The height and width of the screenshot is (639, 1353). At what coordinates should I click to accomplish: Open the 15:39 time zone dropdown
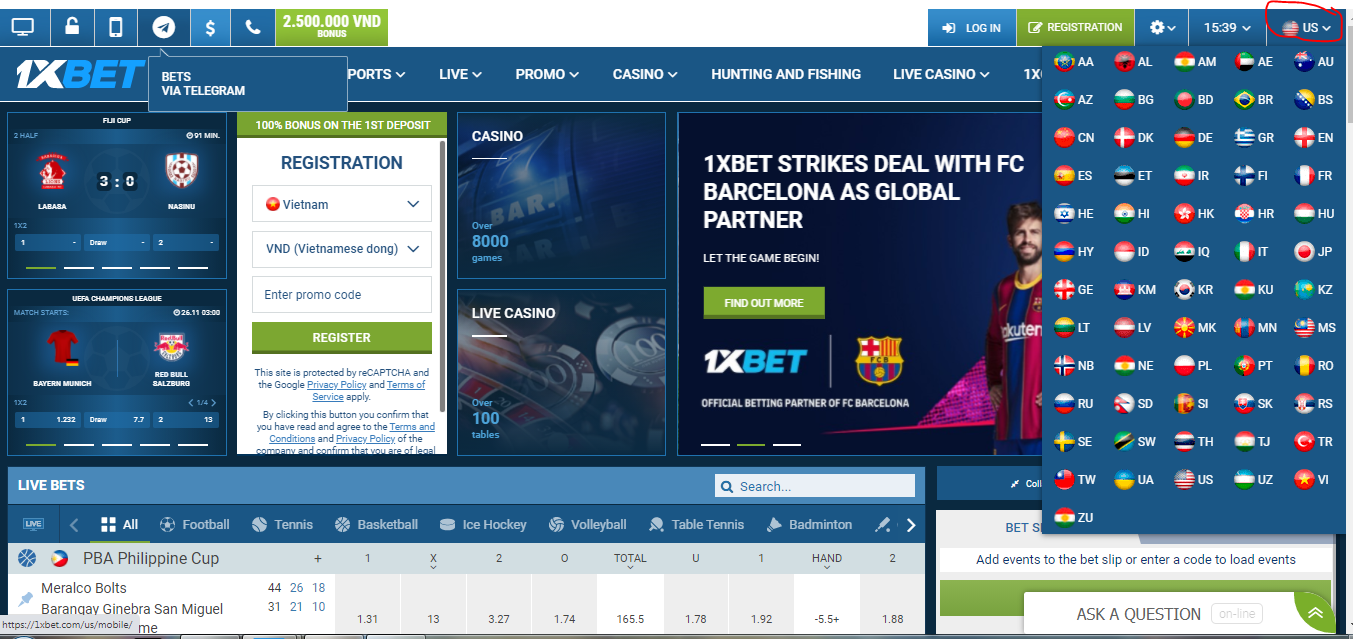[x=1227, y=28]
